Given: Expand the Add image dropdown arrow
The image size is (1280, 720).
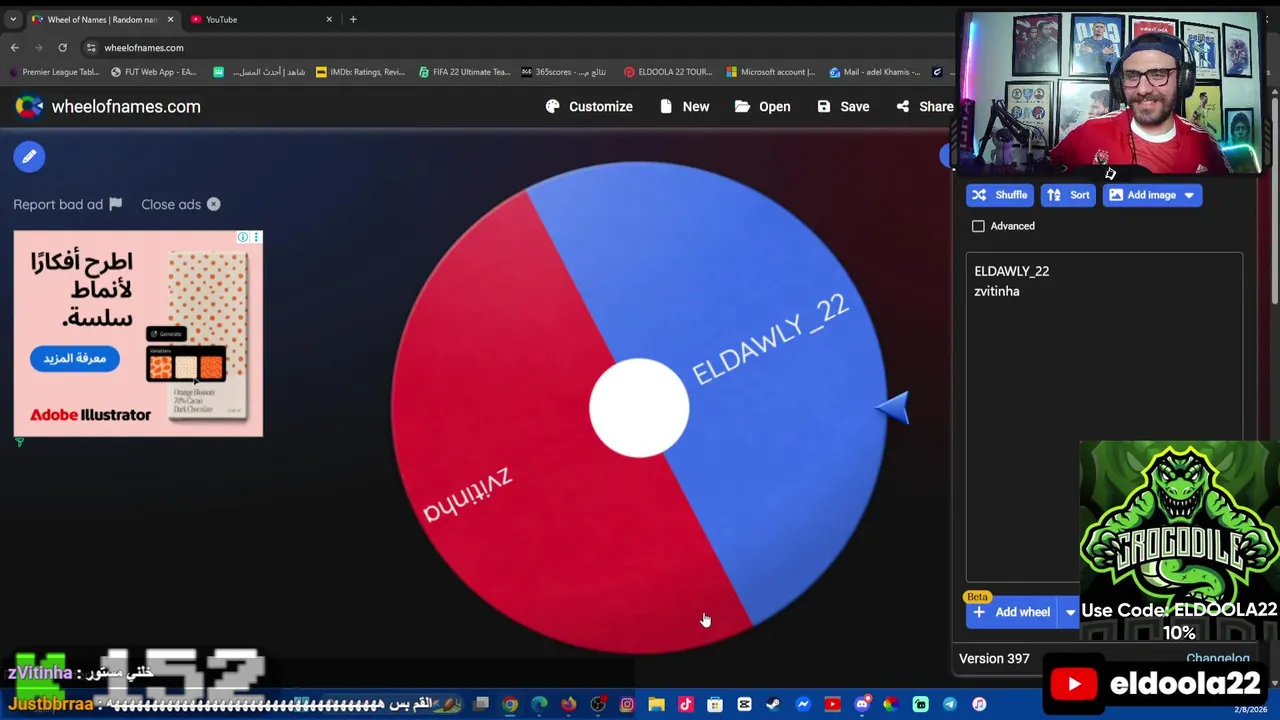Looking at the screenshot, I should pos(1189,195).
